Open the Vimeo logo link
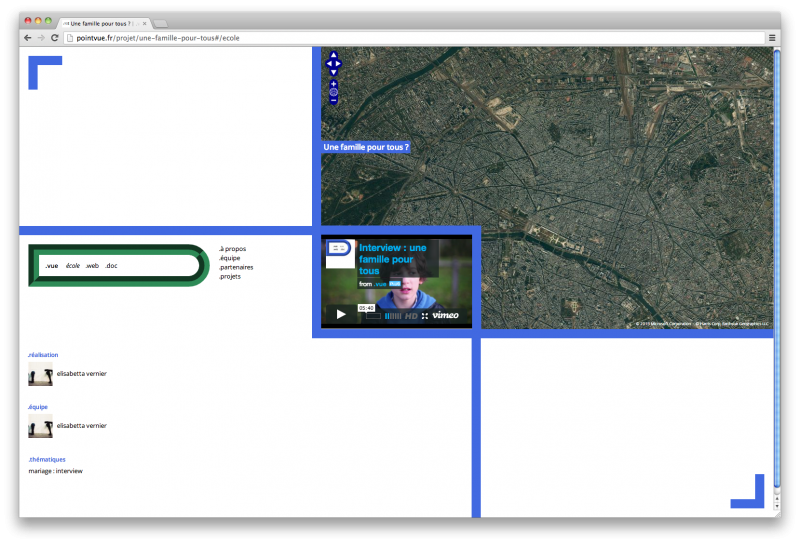This screenshot has width=800, height=544. pos(446,316)
